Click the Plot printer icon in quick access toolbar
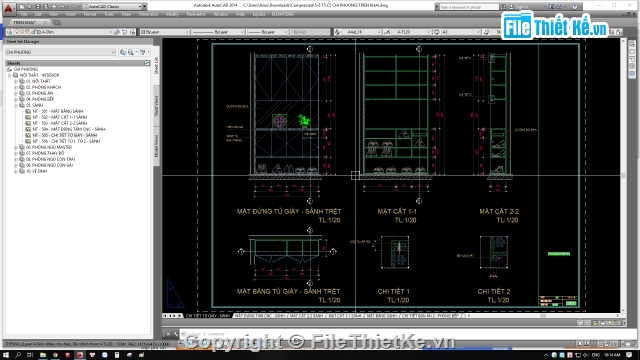This screenshot has width=640, height=360. pyautogui.click(x=54, y=7)
